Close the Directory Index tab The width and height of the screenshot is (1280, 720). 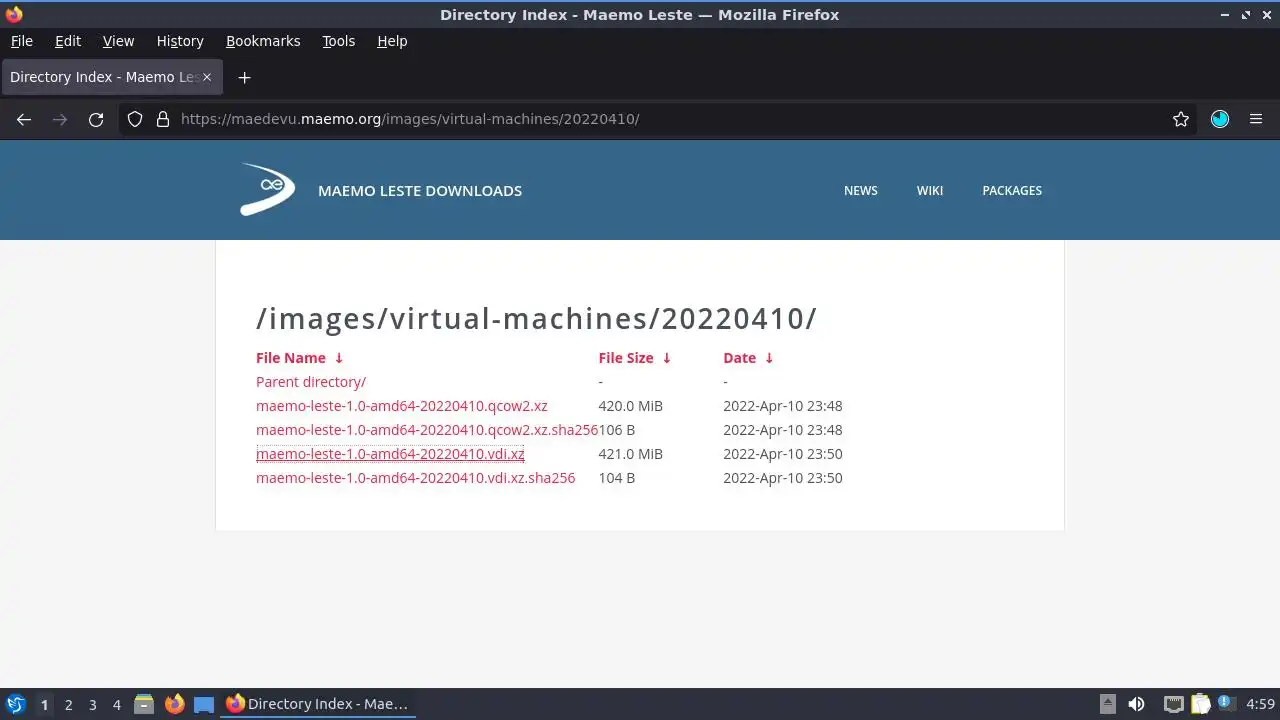click(x=208, y=77)
